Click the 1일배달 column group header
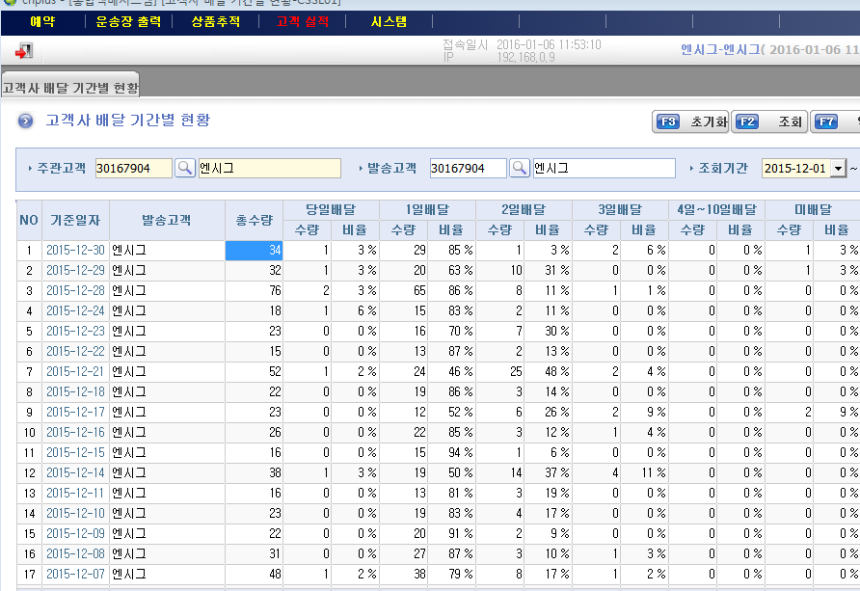Viewport: 860px width, 591px height. click(427, 209)
